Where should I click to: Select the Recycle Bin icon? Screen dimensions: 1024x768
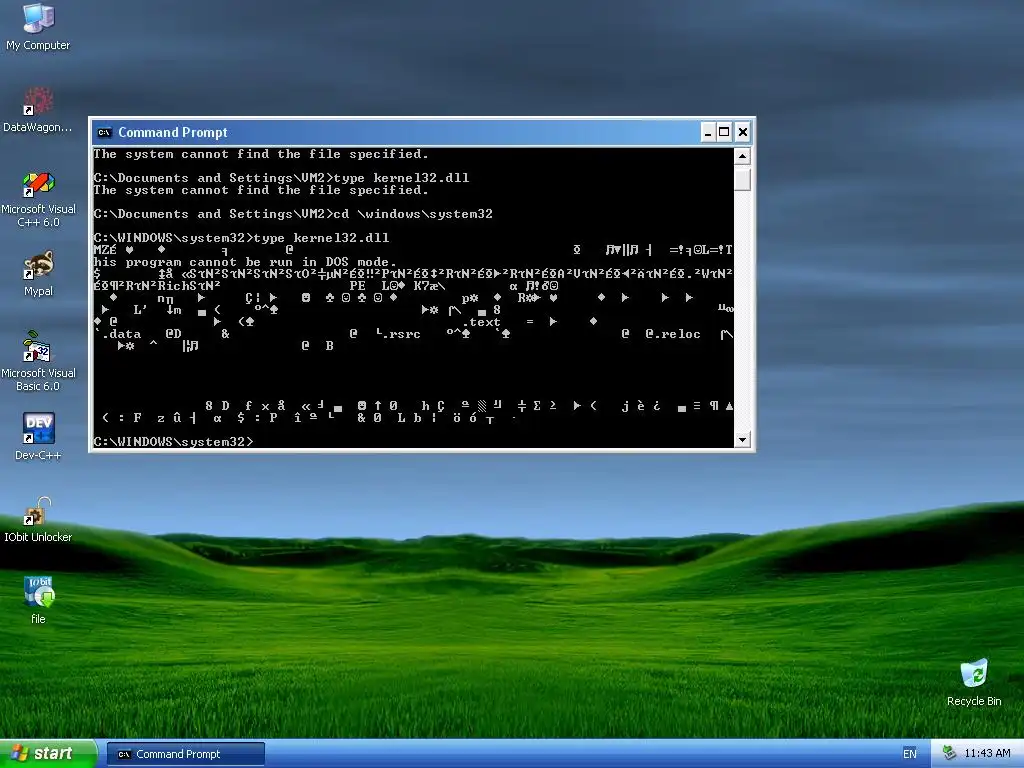point(974,682)
